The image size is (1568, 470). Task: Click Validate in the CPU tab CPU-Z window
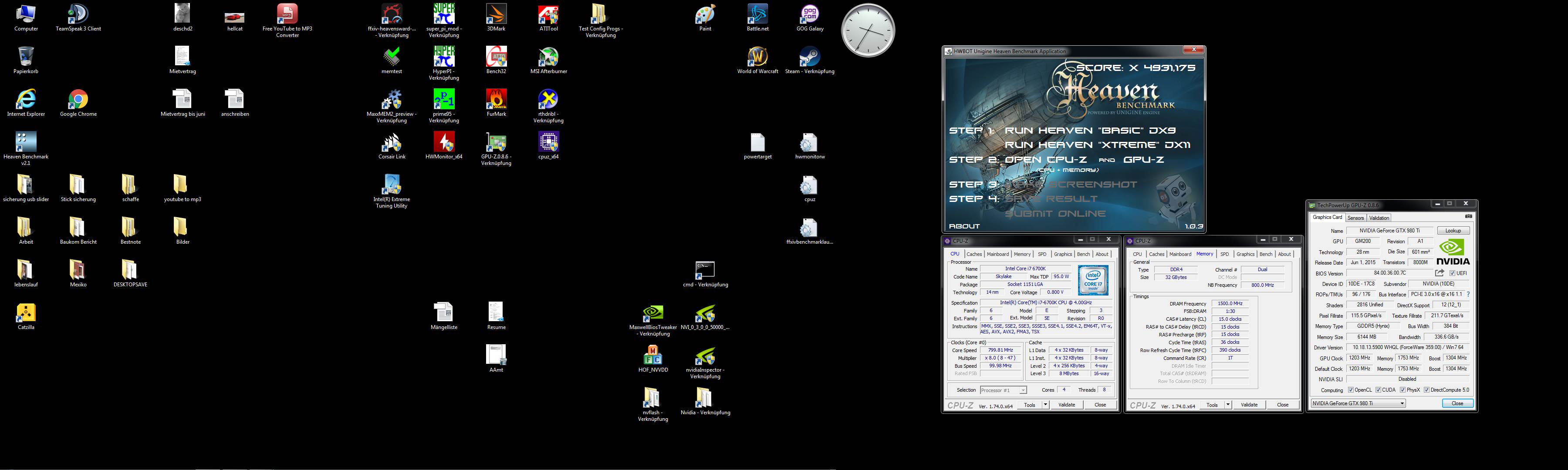point(1066,405)
